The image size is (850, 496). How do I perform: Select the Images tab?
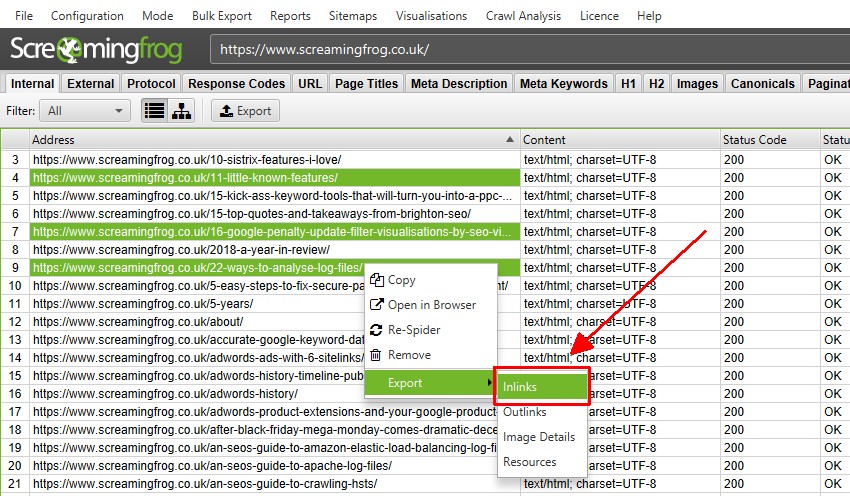[697, 83]
